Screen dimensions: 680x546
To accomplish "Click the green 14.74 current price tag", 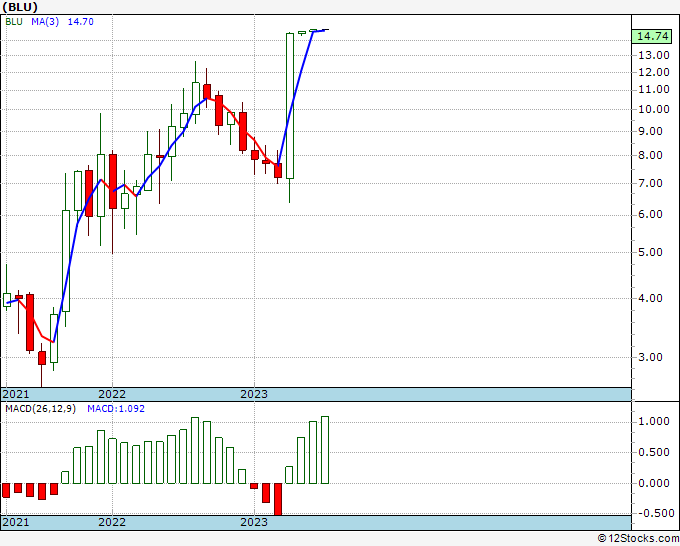I will (x=652, y=36).
